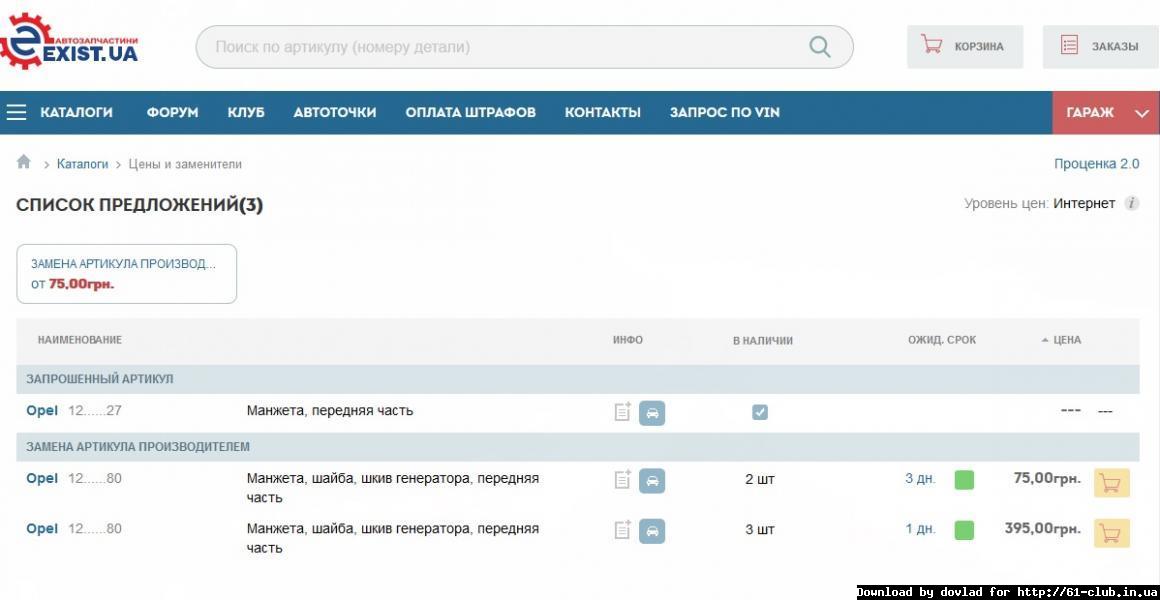Screen dimensions: 1160x600
Task: Show car applicability for requested article 12......27
Action: (652, 413)
